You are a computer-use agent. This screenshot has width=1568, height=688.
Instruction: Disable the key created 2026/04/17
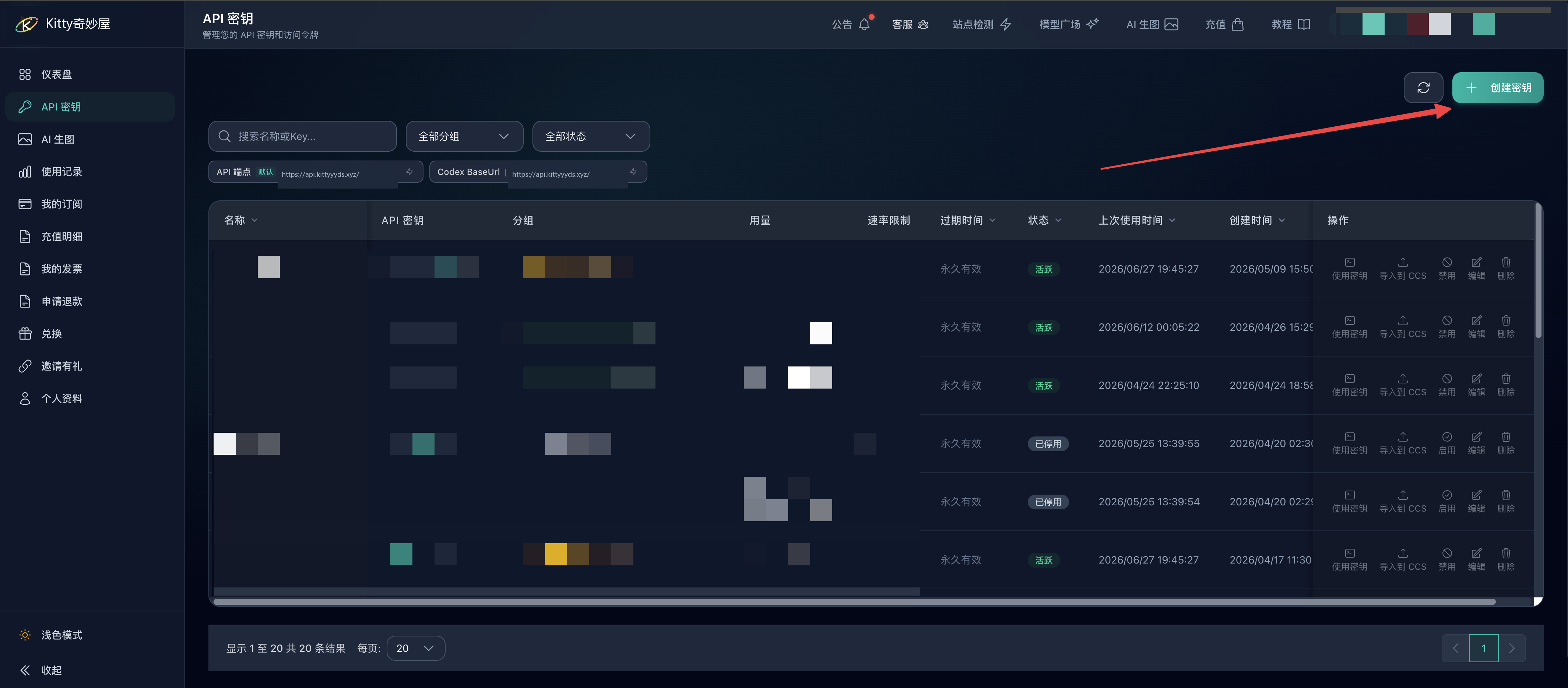pos(1447,559)
